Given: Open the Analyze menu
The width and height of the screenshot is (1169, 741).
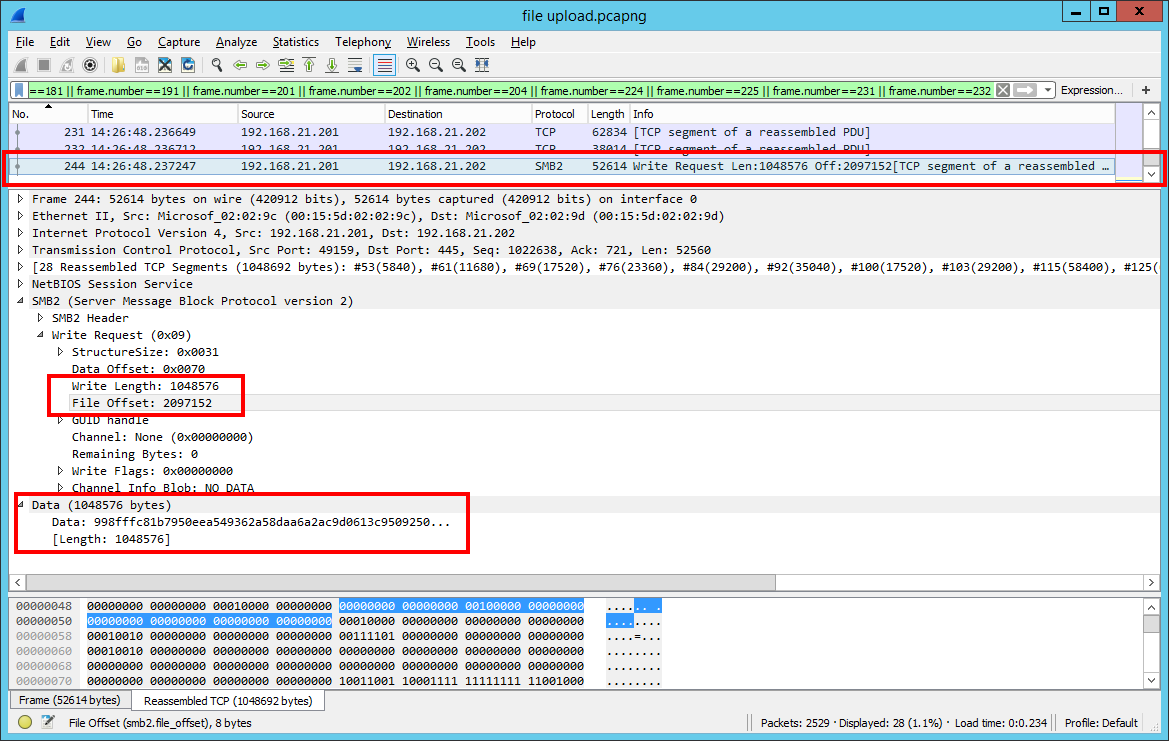Looking at the screenshot, I should point(236,42).
